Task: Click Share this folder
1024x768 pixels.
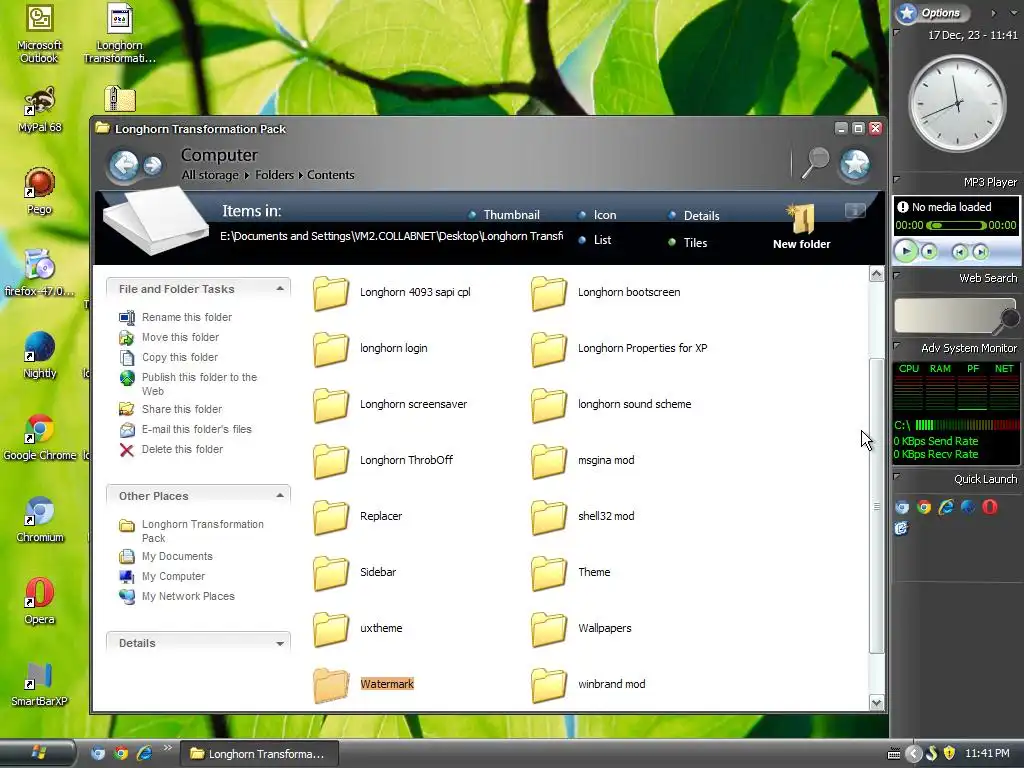Action: click(170, 409)
